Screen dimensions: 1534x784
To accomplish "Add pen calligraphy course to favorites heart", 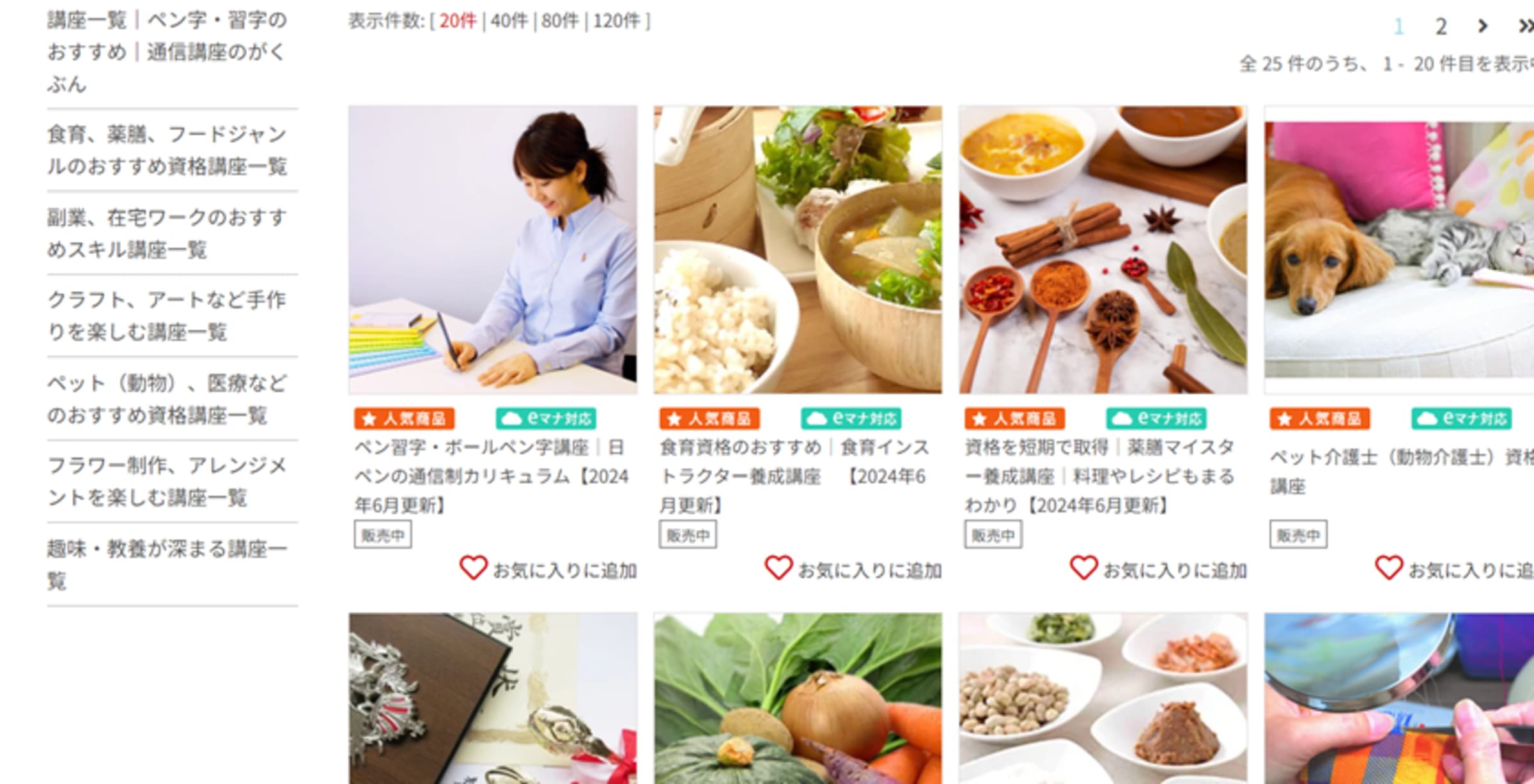I will coord(474,568).
